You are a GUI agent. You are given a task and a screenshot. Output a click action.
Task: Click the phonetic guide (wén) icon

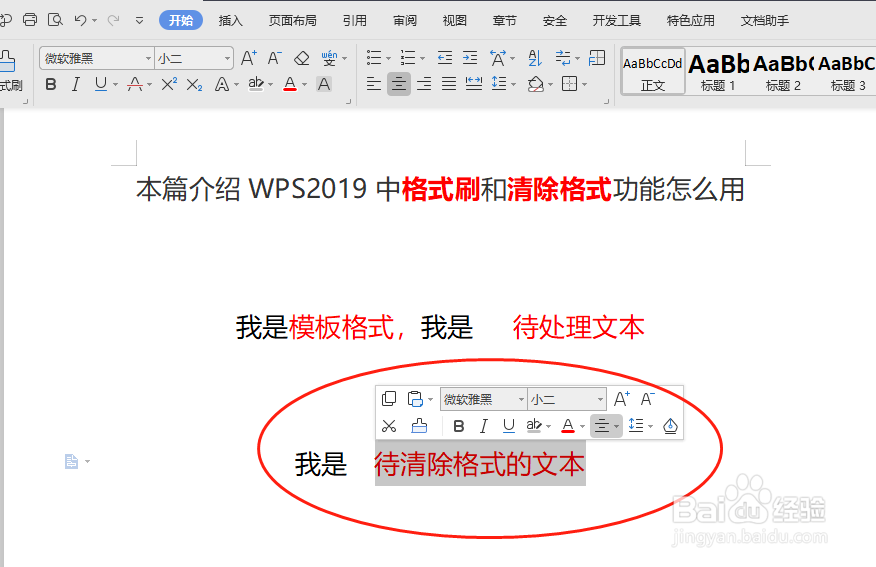(x=330, y=58)
